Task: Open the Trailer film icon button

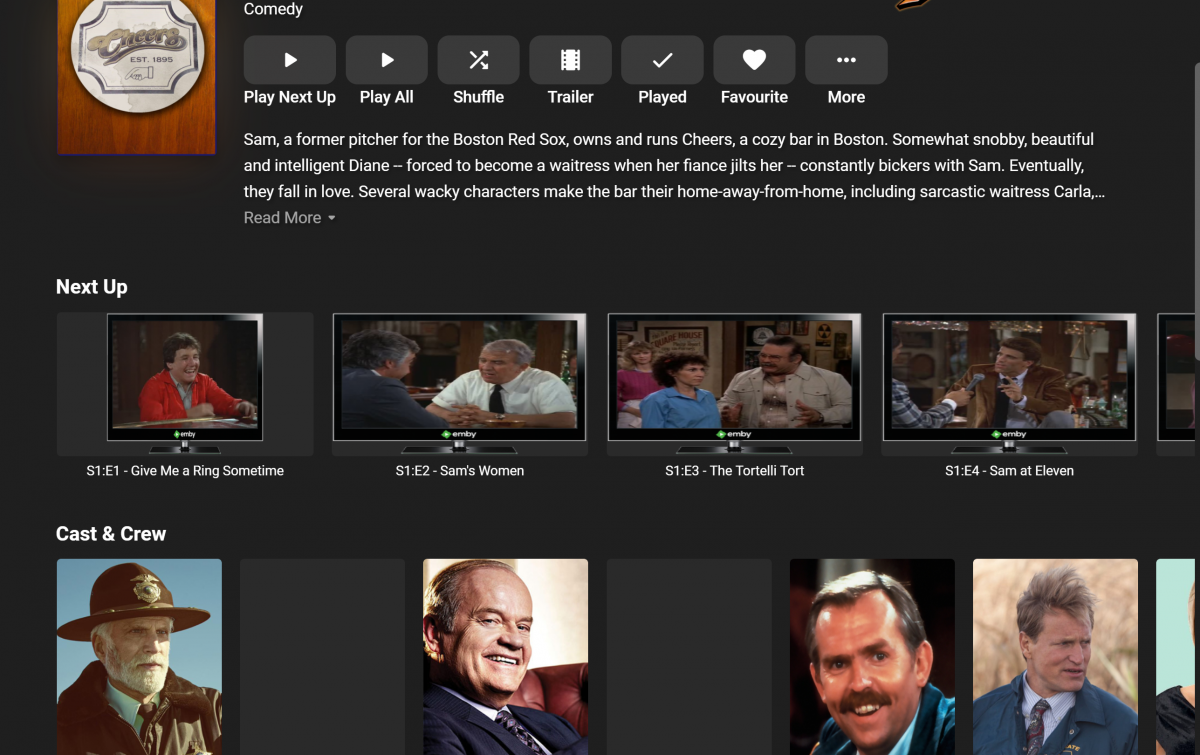Action: 571,60
